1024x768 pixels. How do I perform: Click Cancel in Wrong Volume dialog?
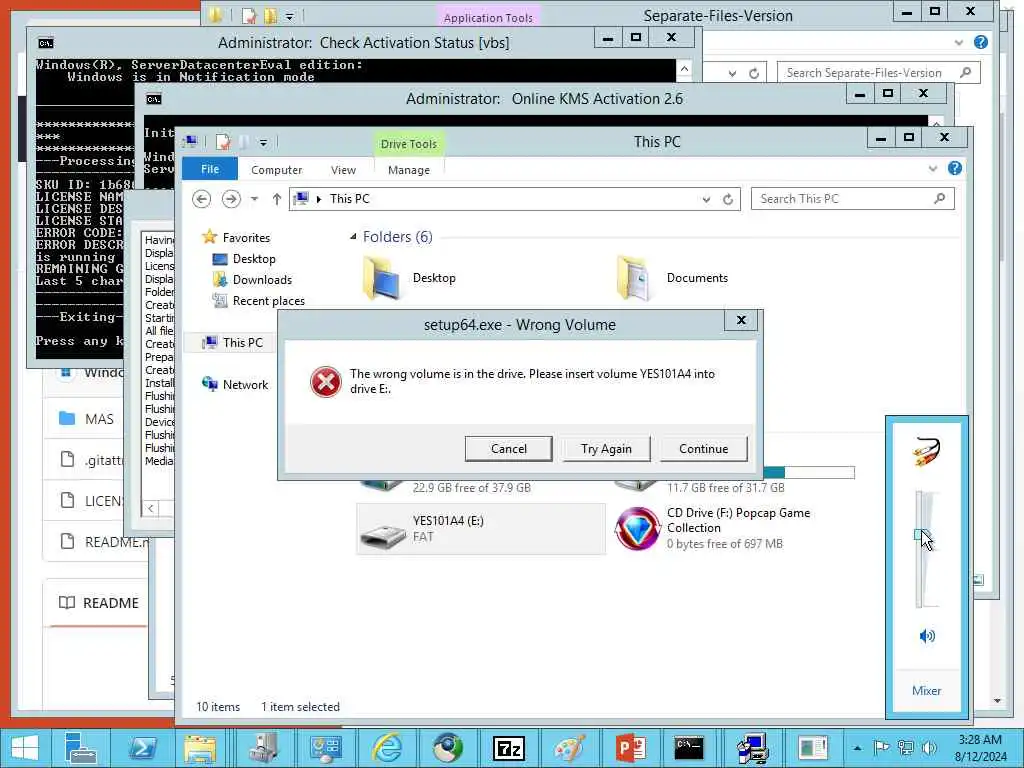coord(509,449)
